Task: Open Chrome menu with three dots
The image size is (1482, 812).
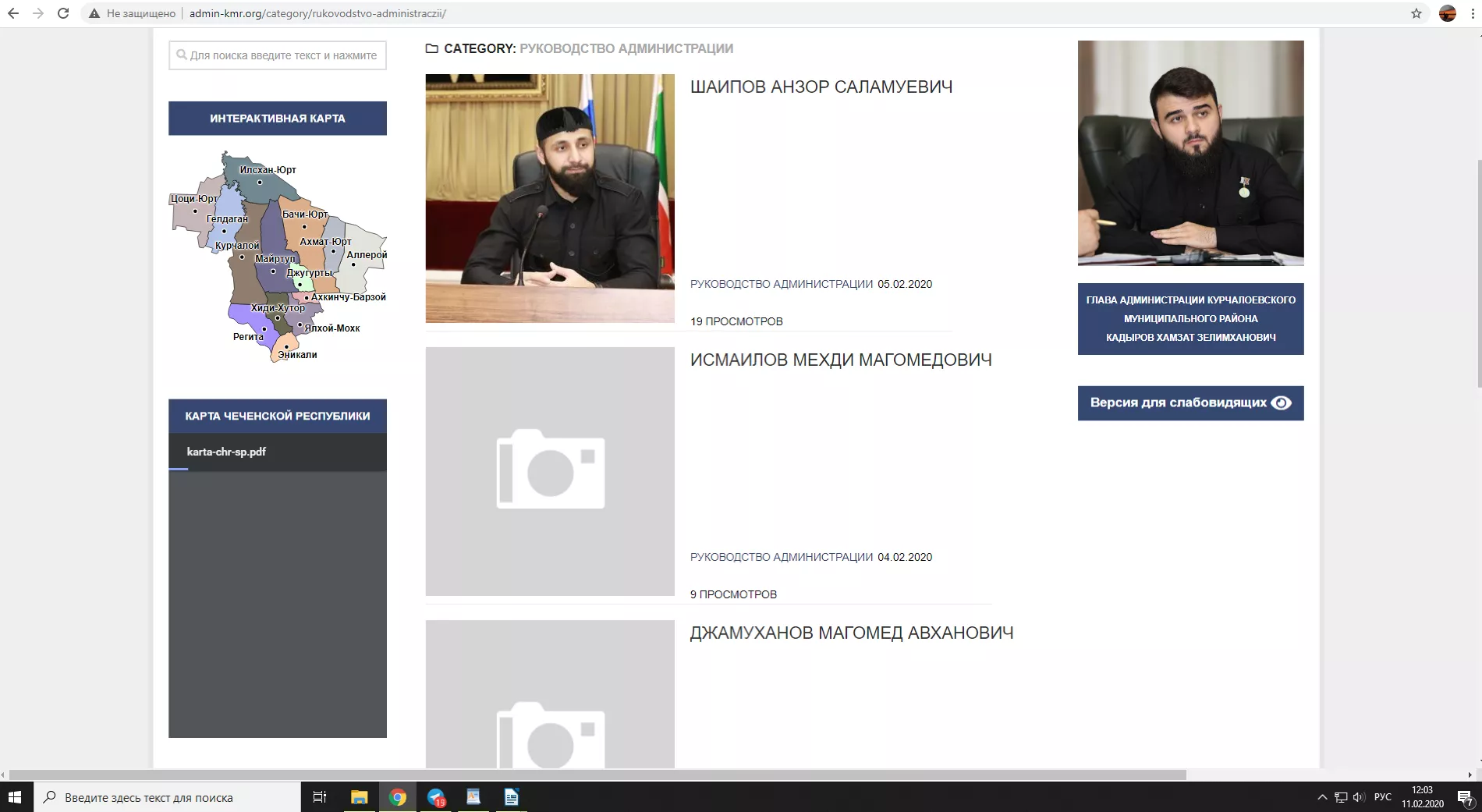Action: 1473,13
